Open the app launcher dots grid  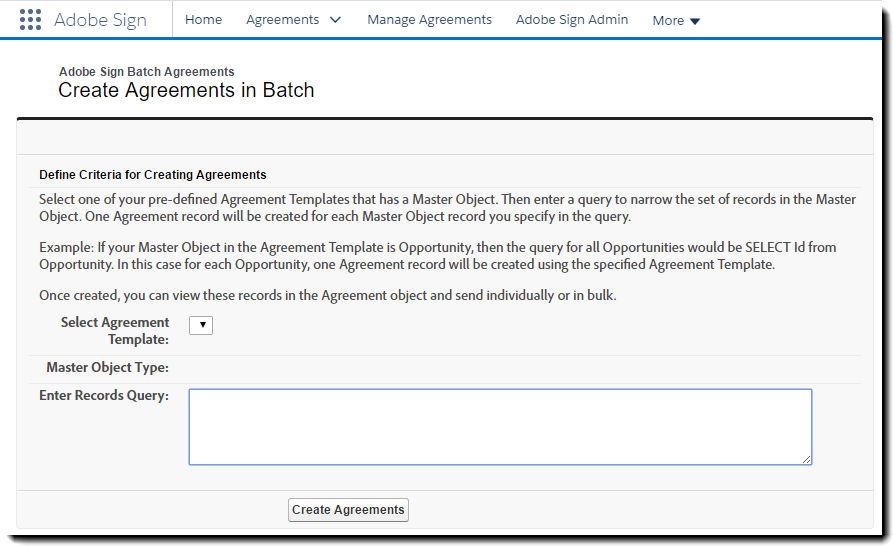(30, 19)
